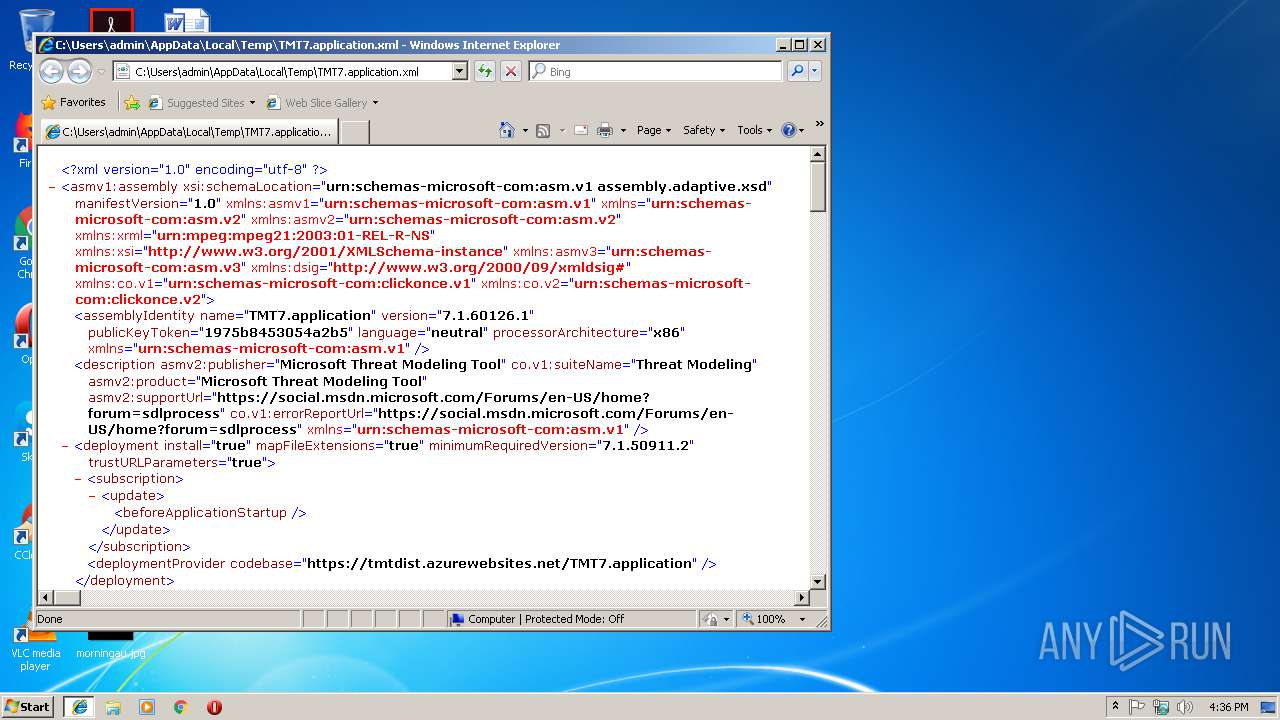Click the horizontal scrollbar left arrow
This screenshot has width=1280, height=720.
(x=46, y=597)
